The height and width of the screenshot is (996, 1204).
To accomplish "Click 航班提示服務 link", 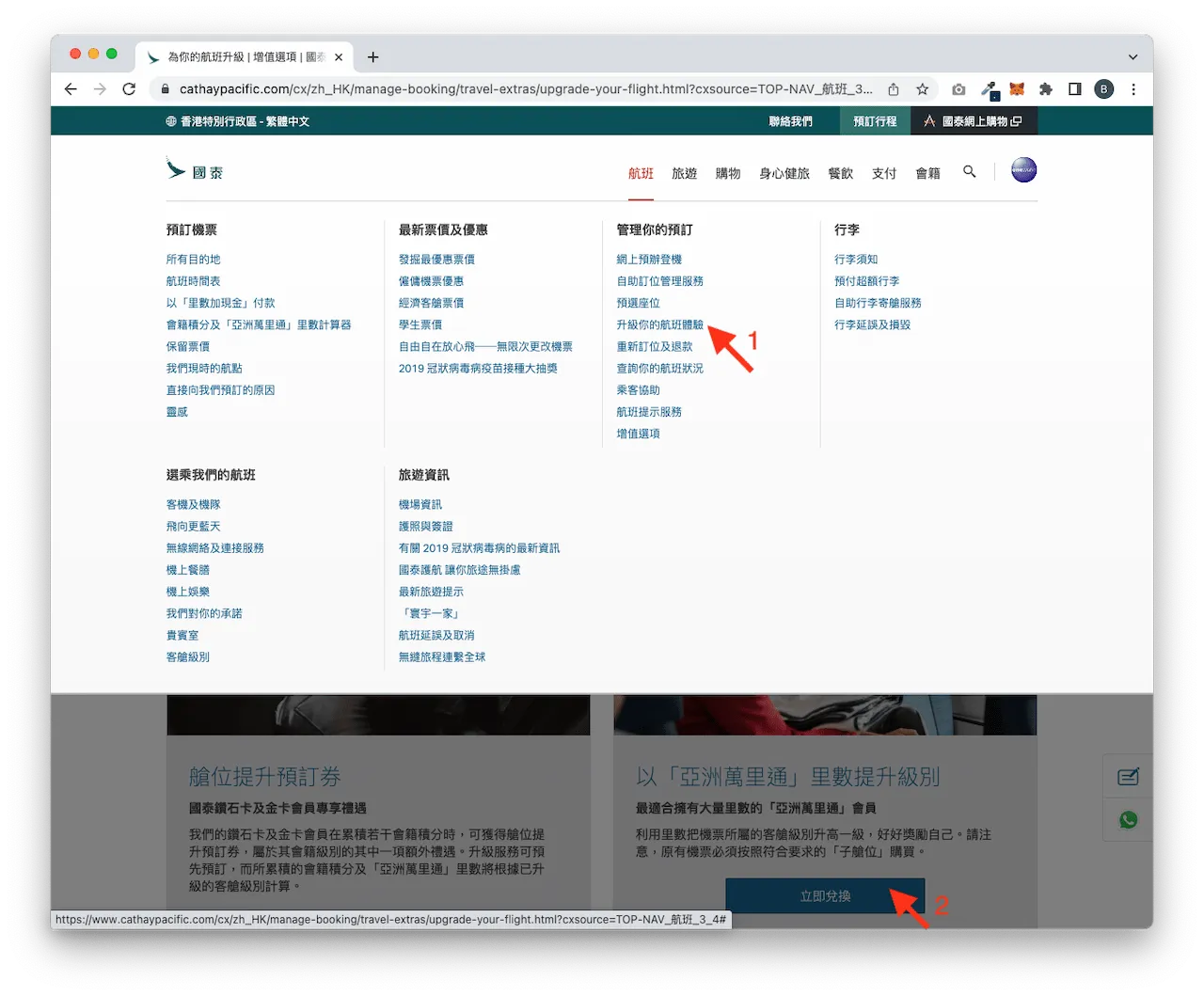I will coord(649,412).
